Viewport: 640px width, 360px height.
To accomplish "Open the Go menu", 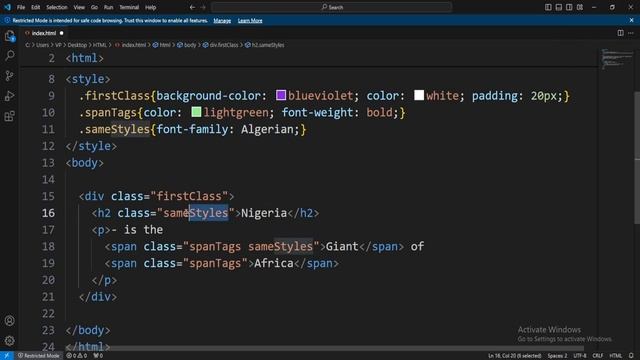I will [x=94, y=7].
